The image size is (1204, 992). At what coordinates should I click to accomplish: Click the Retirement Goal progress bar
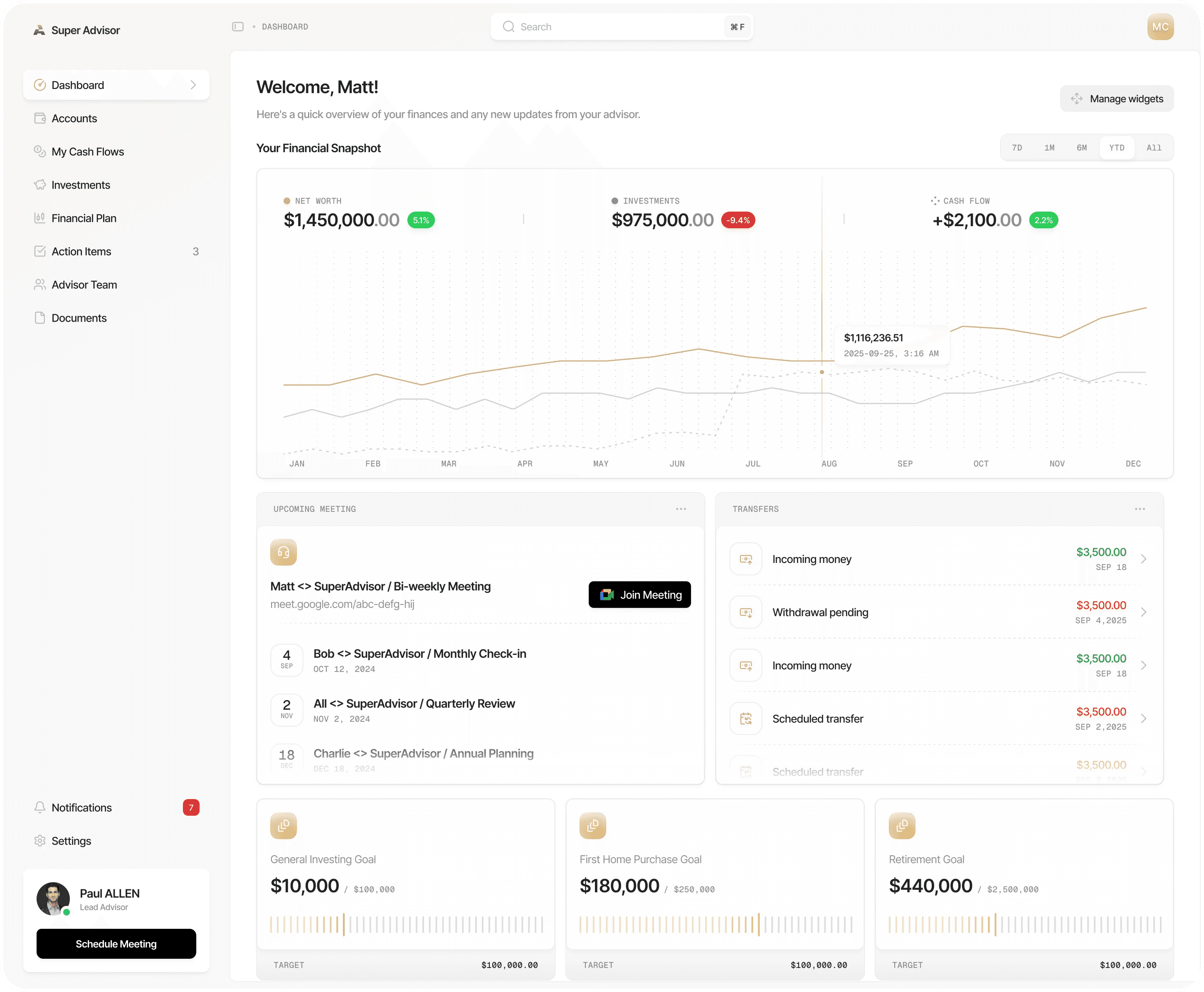click(1024, 924)
